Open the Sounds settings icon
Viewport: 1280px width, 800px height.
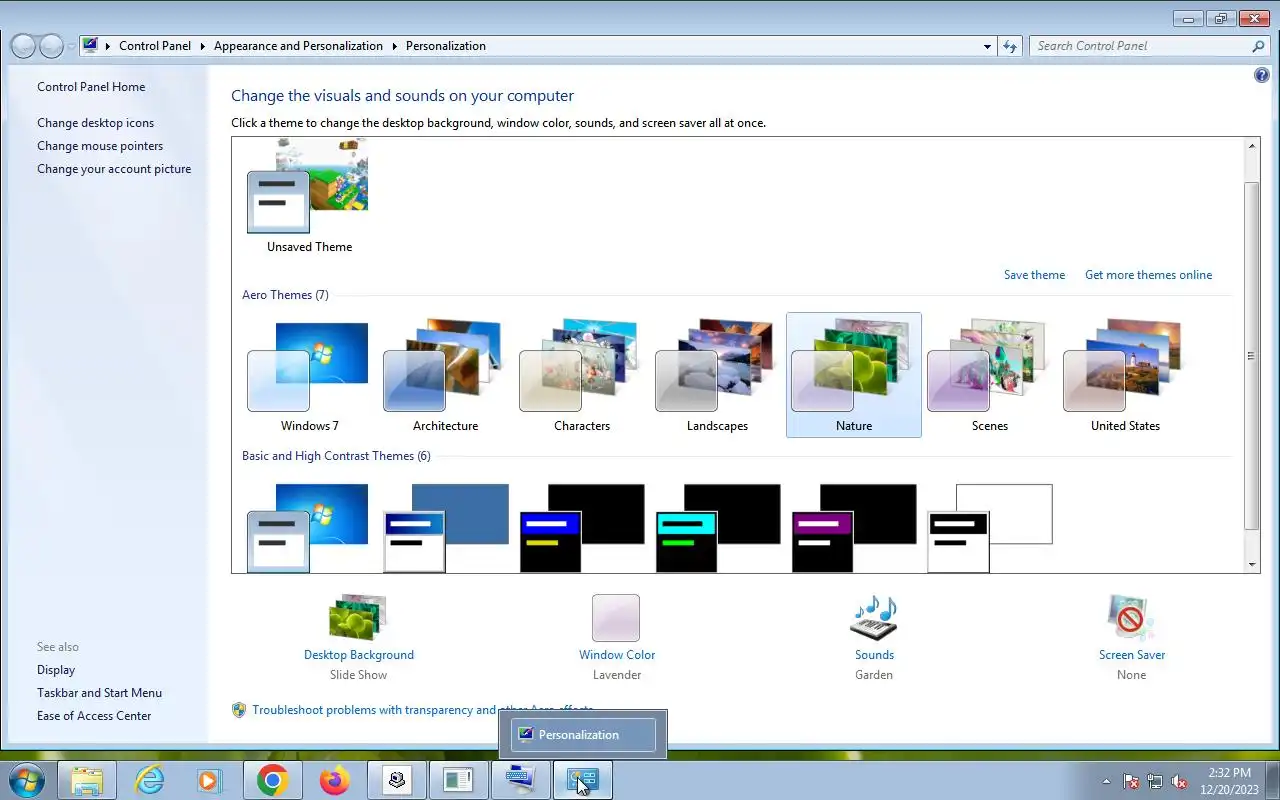pyautogui.click(x=874, y=617)
